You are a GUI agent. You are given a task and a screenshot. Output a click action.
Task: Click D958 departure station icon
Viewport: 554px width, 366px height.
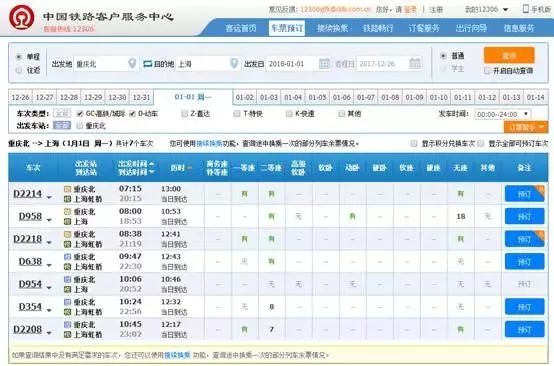point(67,212)
